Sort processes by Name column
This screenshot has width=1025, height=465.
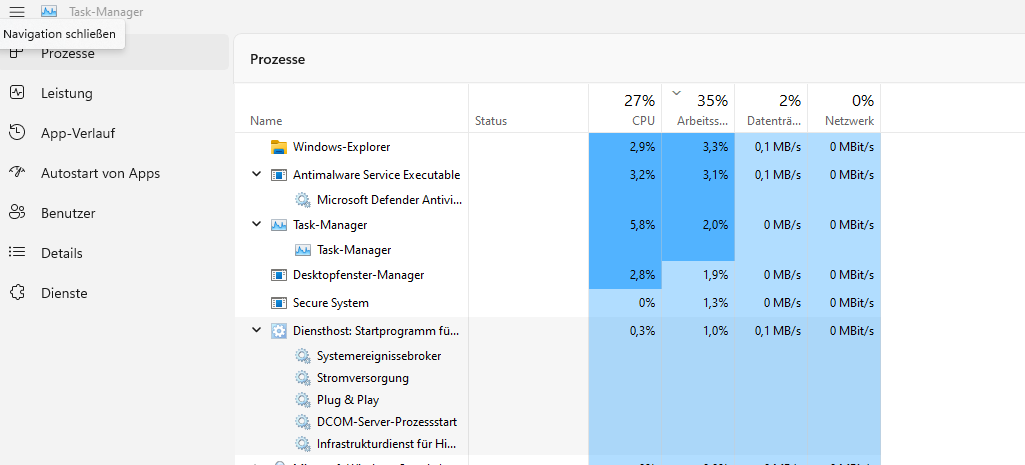click(x=352, y=109)
